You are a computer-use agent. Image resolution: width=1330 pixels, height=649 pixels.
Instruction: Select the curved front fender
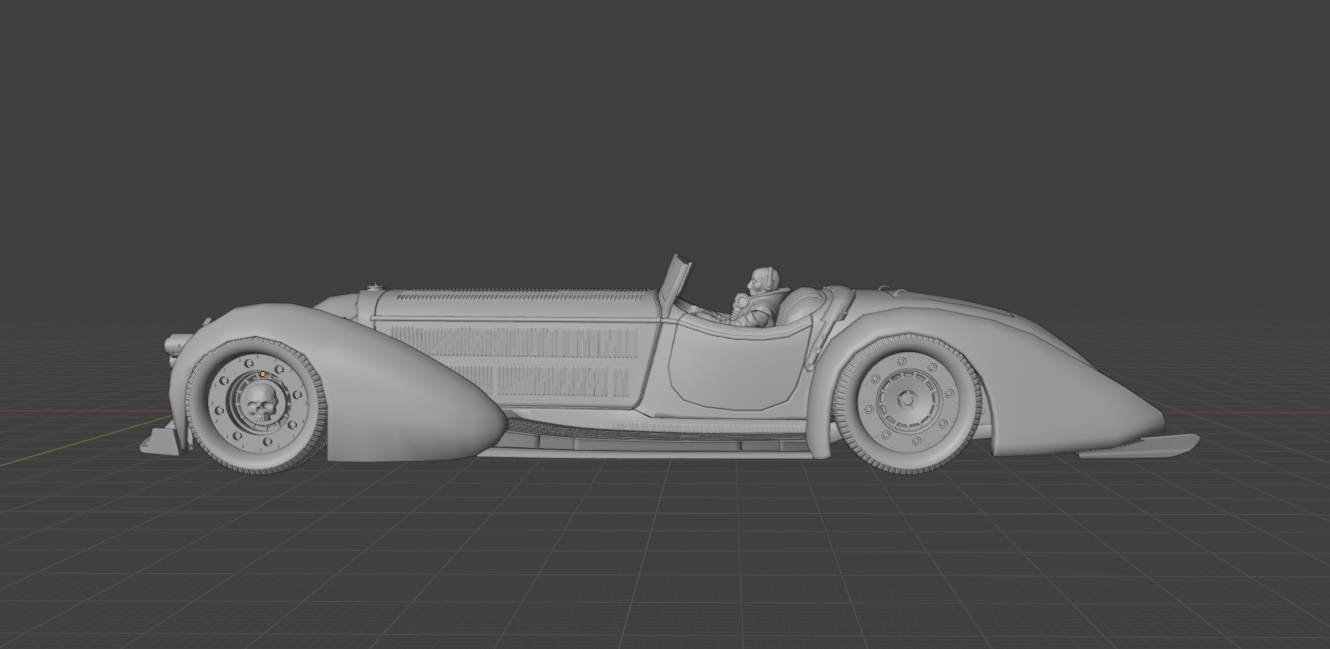pos(400,380)
